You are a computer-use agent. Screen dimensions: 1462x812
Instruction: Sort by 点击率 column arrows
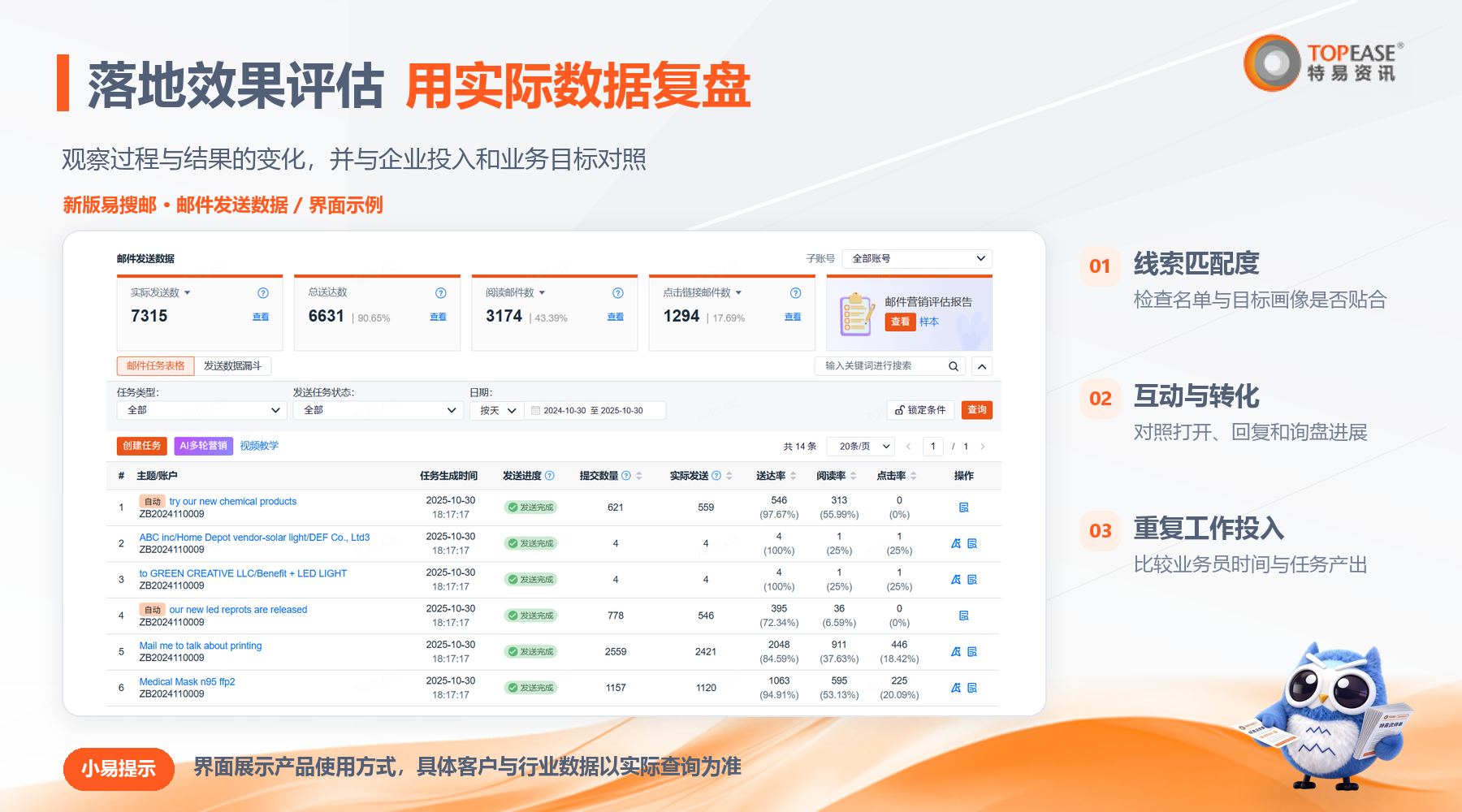914,476
